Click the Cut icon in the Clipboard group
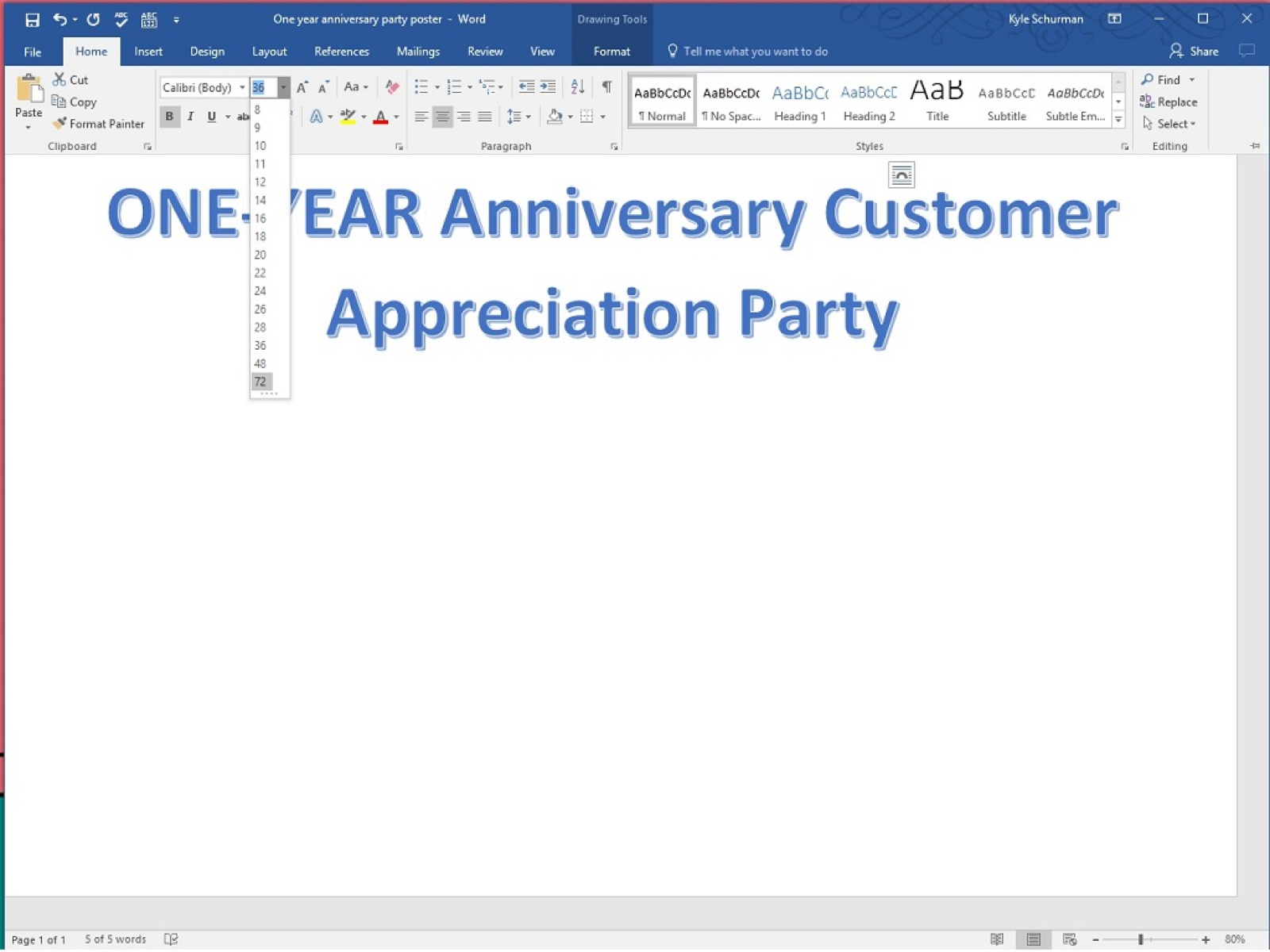Viewport: 1270px width, 952px height. pos(59,79)
